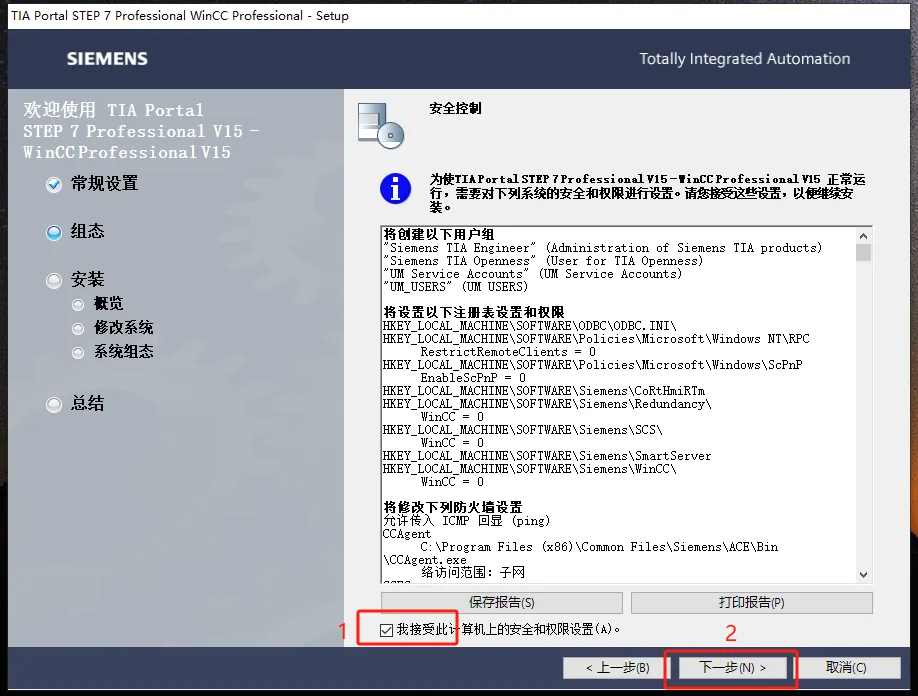
Task: Click the "Siemens TIA Engineer" line
Action: tap(602, 248)
